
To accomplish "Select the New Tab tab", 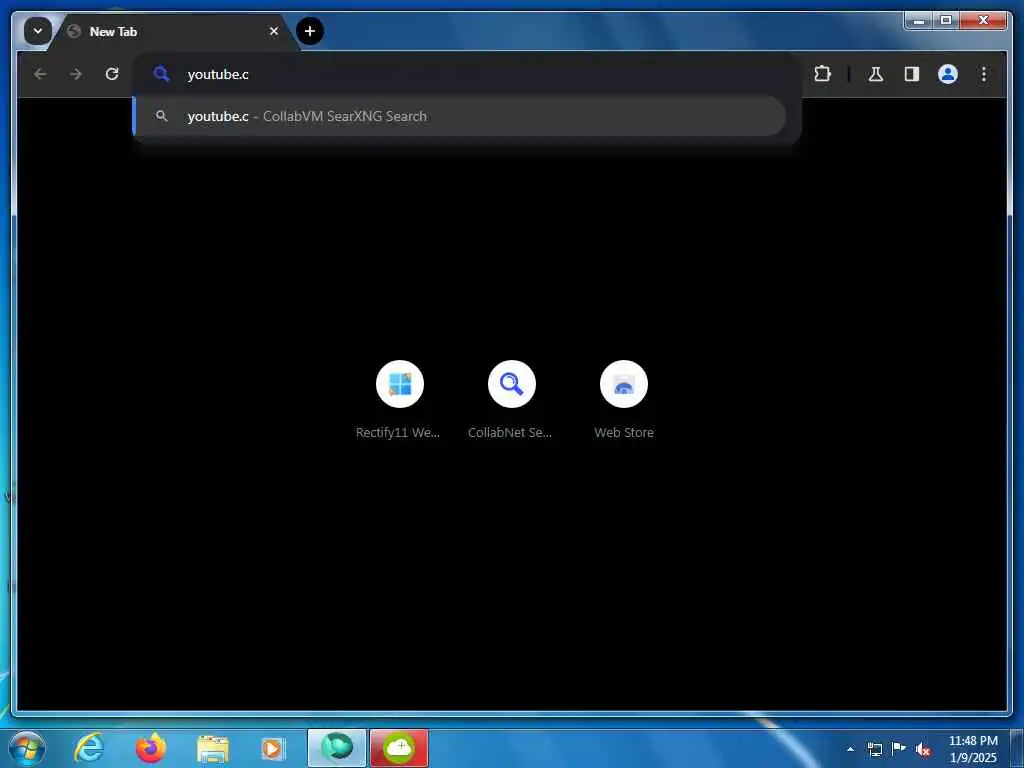I will pos(173,31).
